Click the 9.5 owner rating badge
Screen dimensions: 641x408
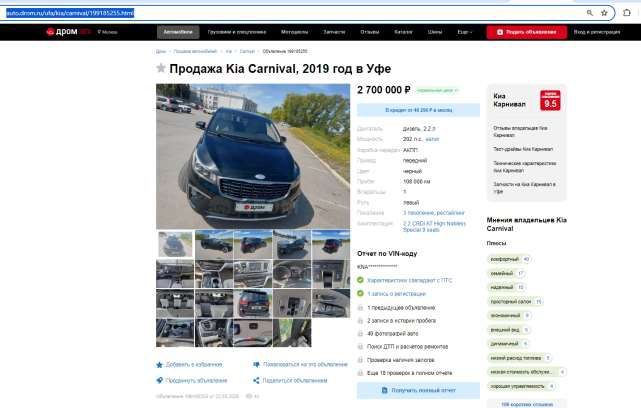[550, 101]
